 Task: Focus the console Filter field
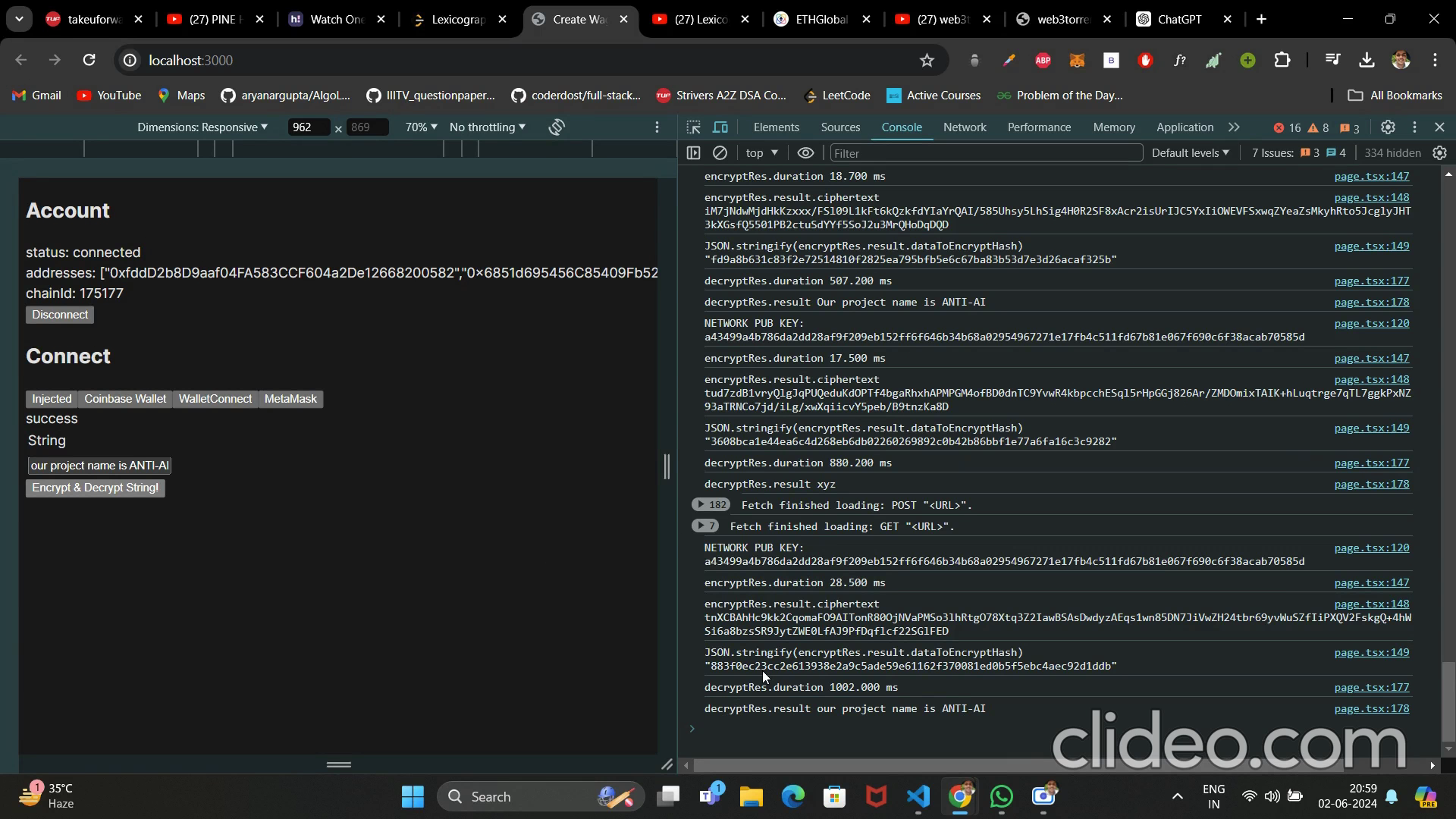point(986,153)
